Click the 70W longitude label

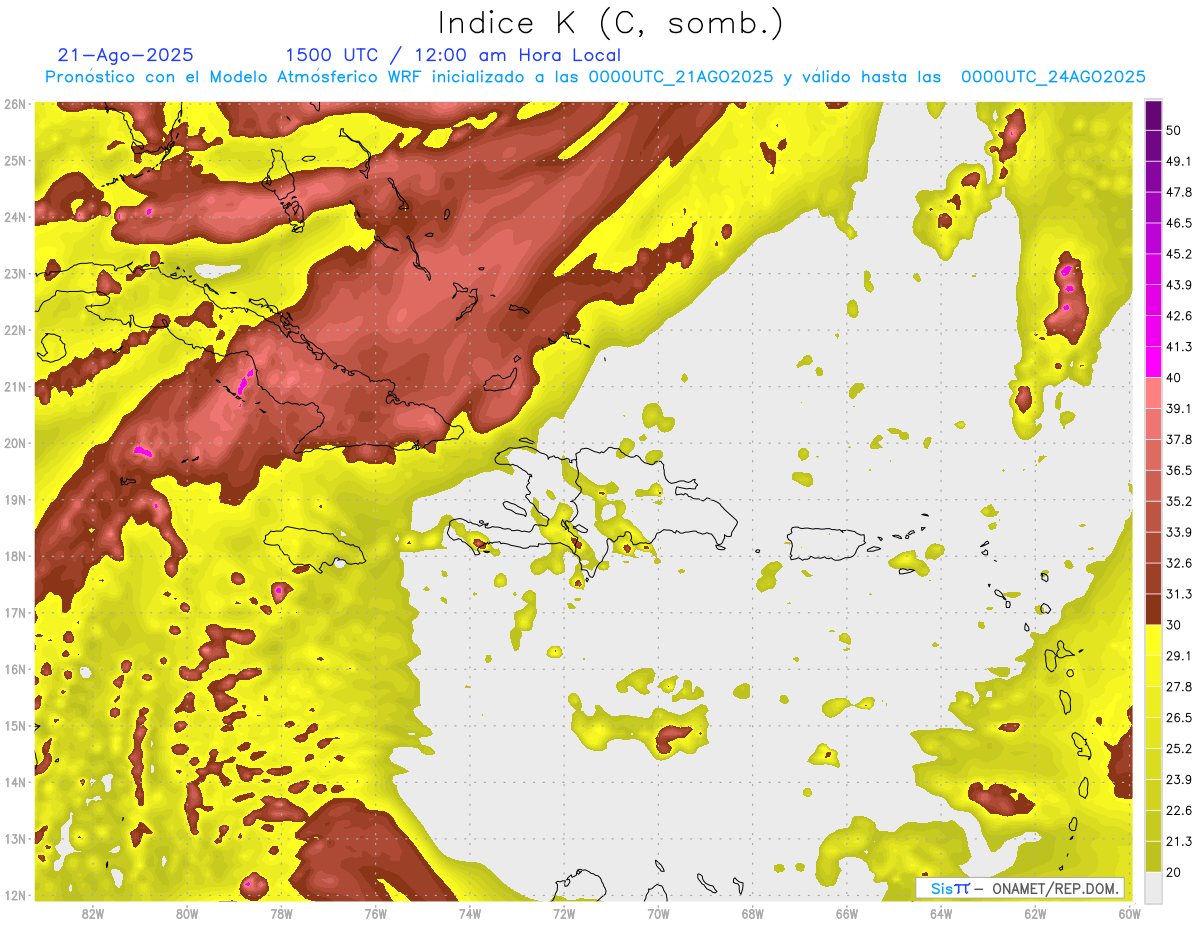pos(658,914)
